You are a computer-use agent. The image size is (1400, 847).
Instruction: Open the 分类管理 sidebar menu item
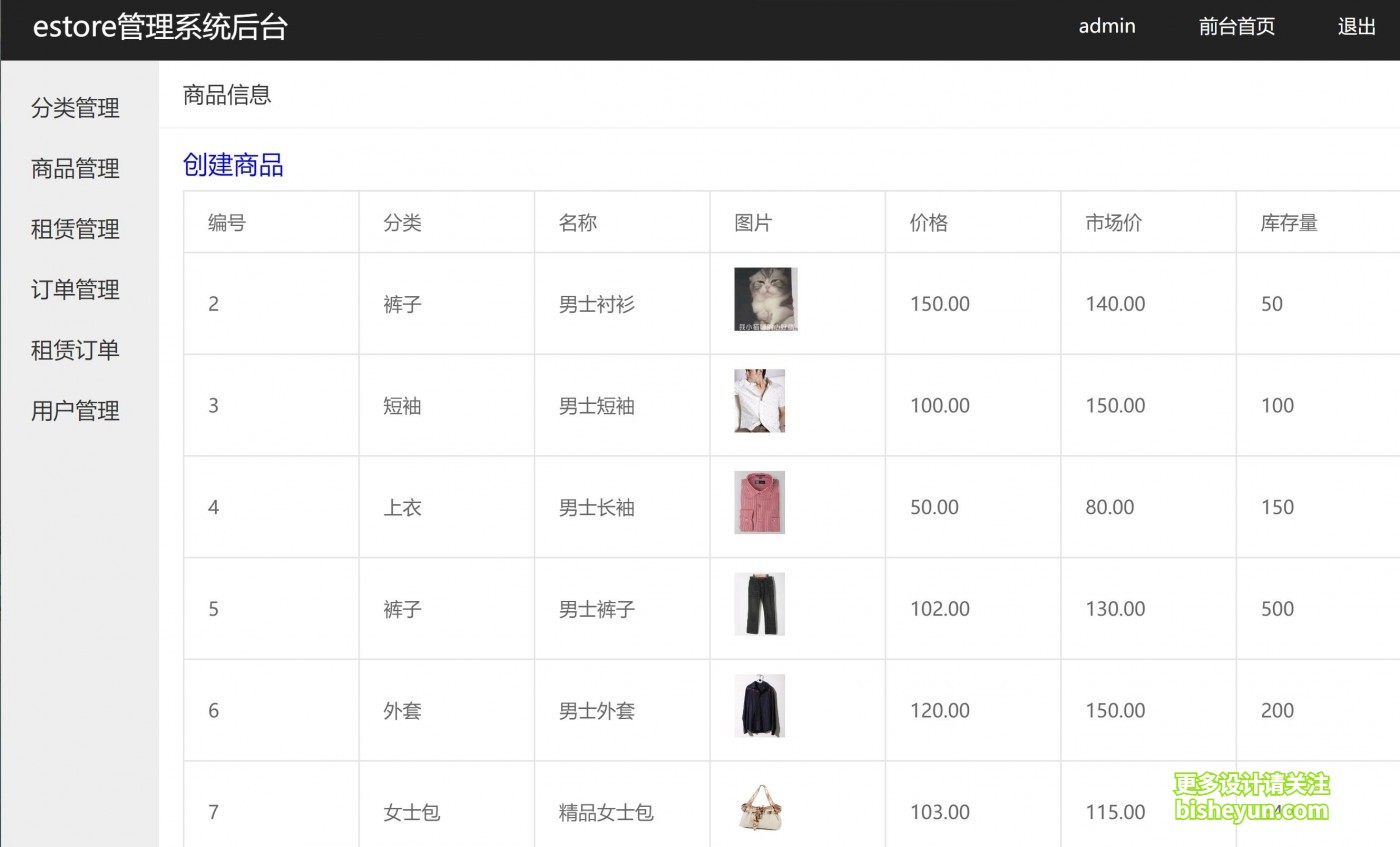[75, 108]
